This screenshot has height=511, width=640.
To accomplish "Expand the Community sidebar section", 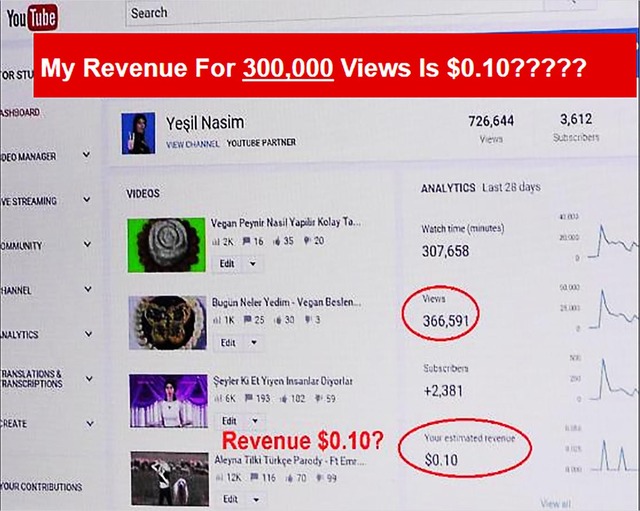I will coord(87,245).
